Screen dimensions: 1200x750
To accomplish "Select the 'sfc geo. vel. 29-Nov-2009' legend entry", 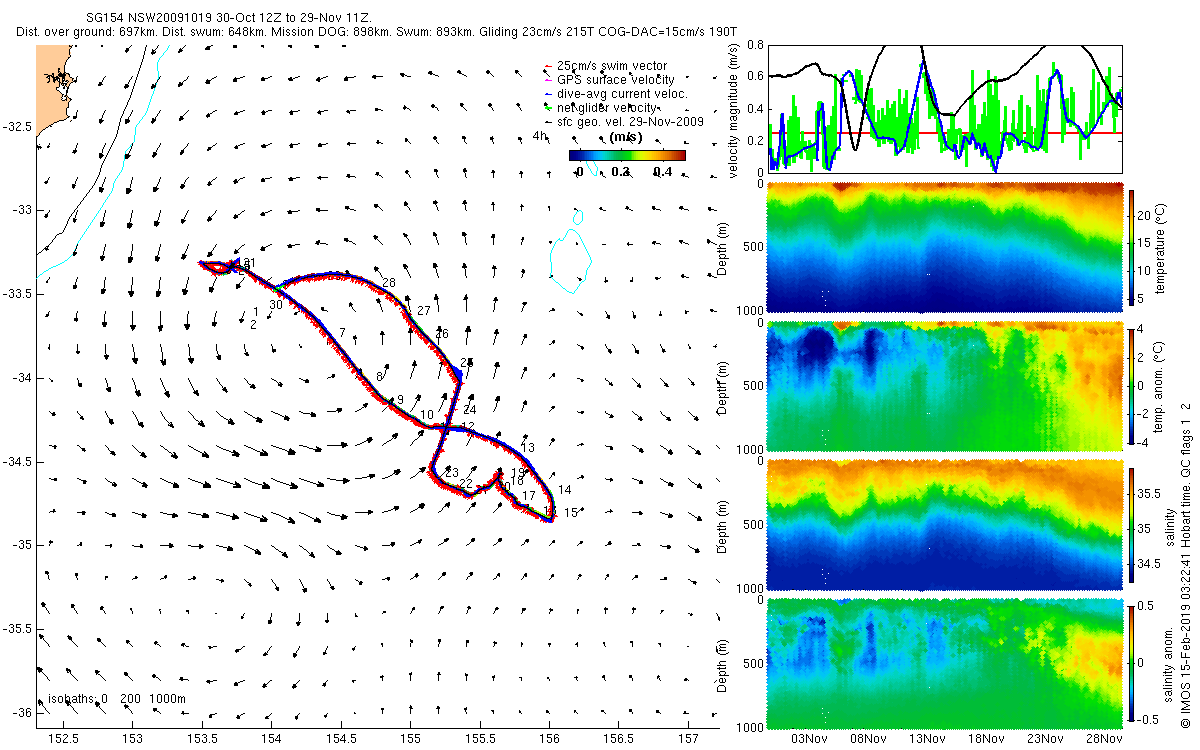I will pos(623,121).
